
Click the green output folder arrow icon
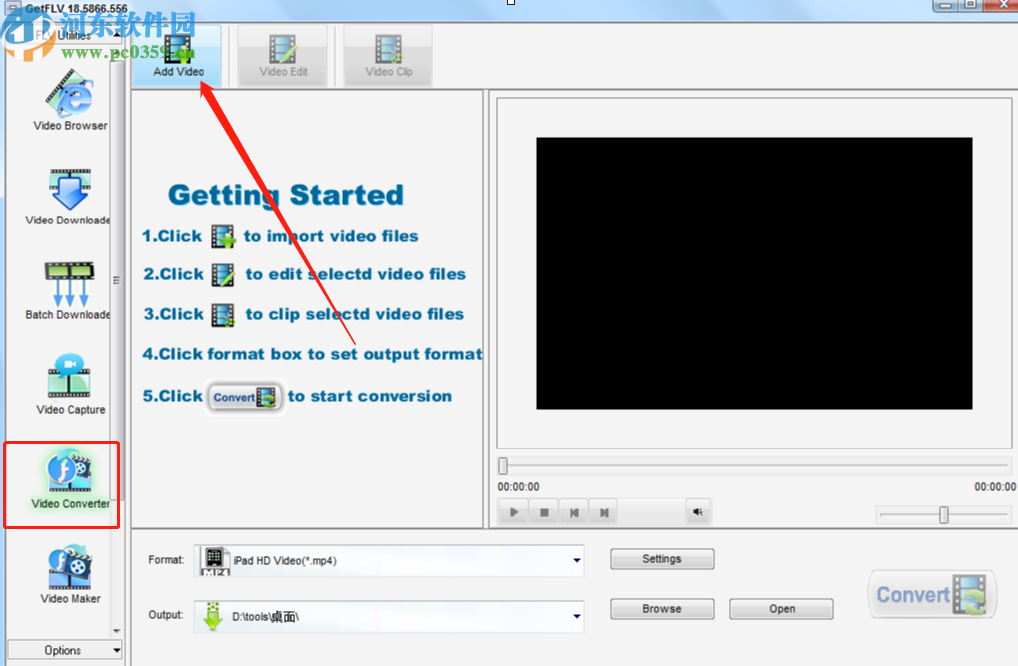tap(212, 616)
